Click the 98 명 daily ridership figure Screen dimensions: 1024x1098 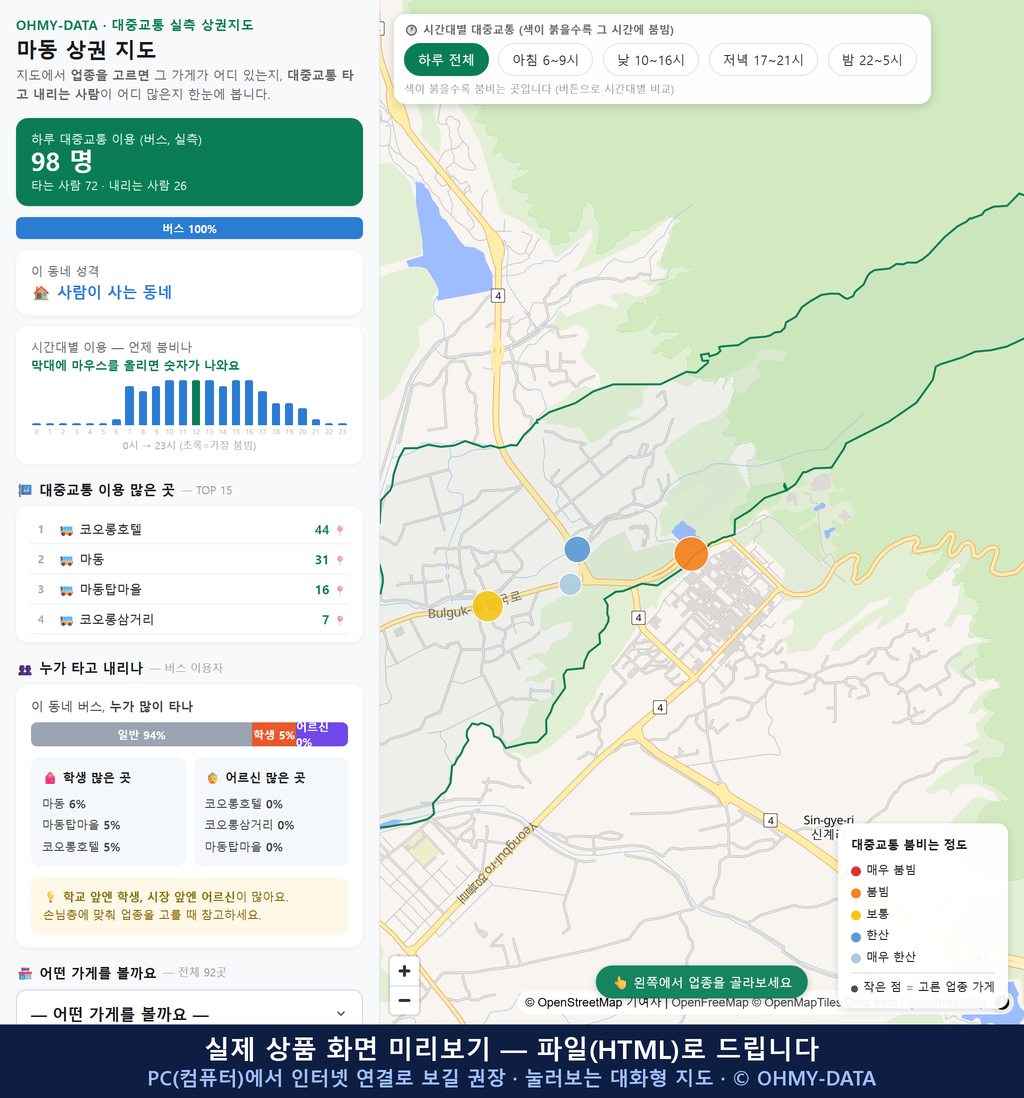click(x=62, y=162)
